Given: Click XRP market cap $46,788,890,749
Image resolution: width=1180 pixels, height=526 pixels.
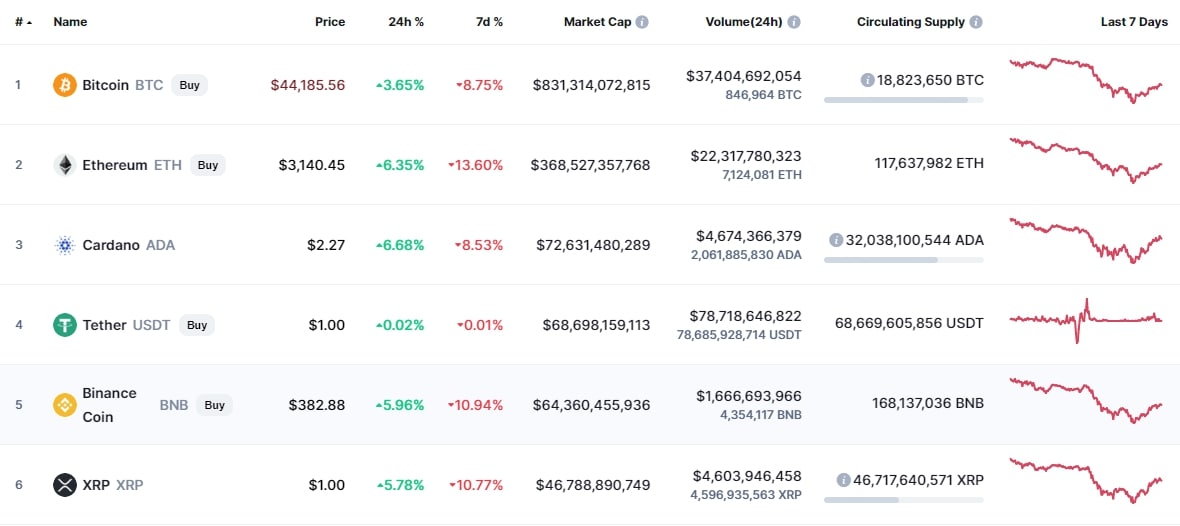Looking at the screenshot, I should tap(593, 485).
